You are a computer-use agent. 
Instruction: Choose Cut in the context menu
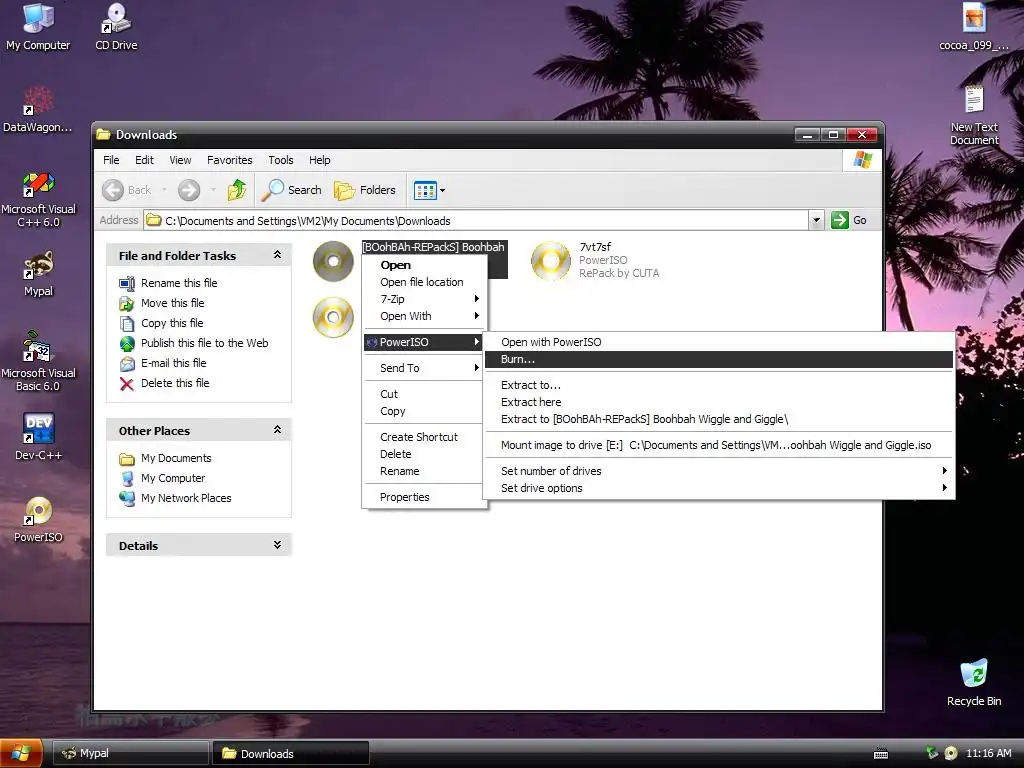click(424, 394)
